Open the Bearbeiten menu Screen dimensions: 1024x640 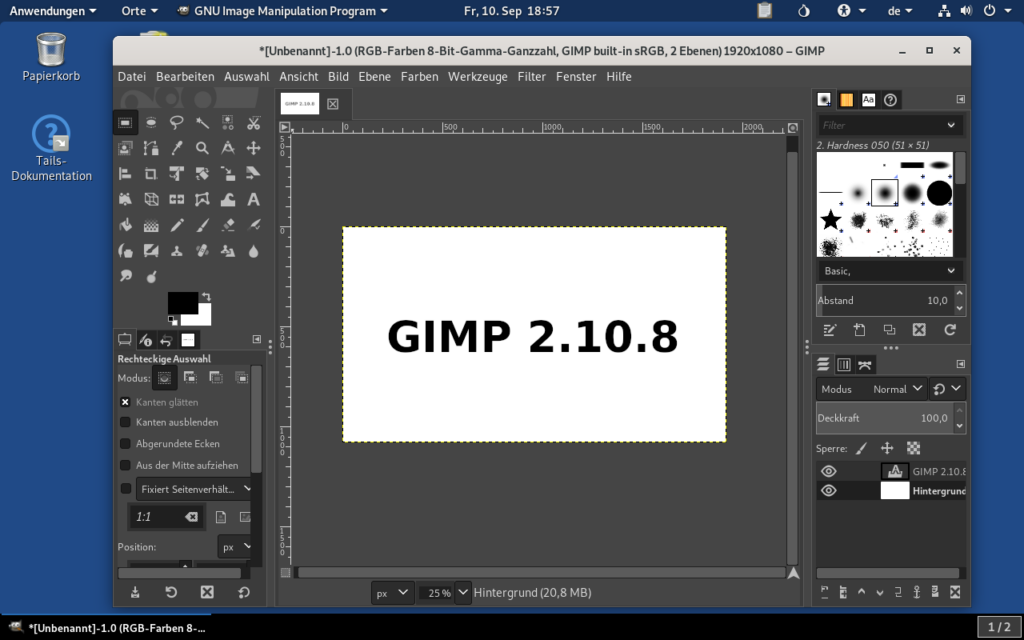[x=185, y=76]
